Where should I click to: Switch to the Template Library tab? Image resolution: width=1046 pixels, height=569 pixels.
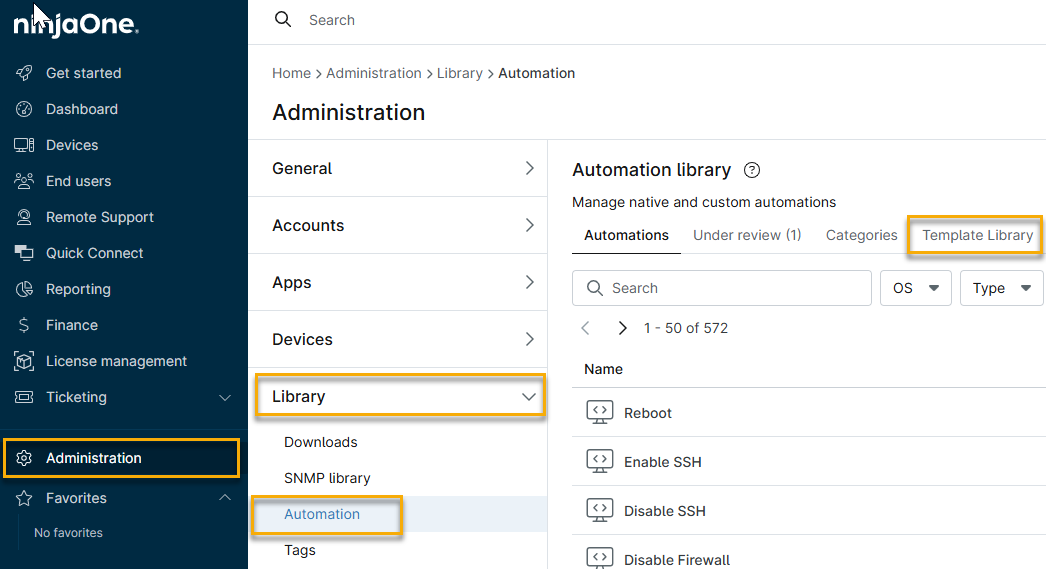tap(977, 235)
